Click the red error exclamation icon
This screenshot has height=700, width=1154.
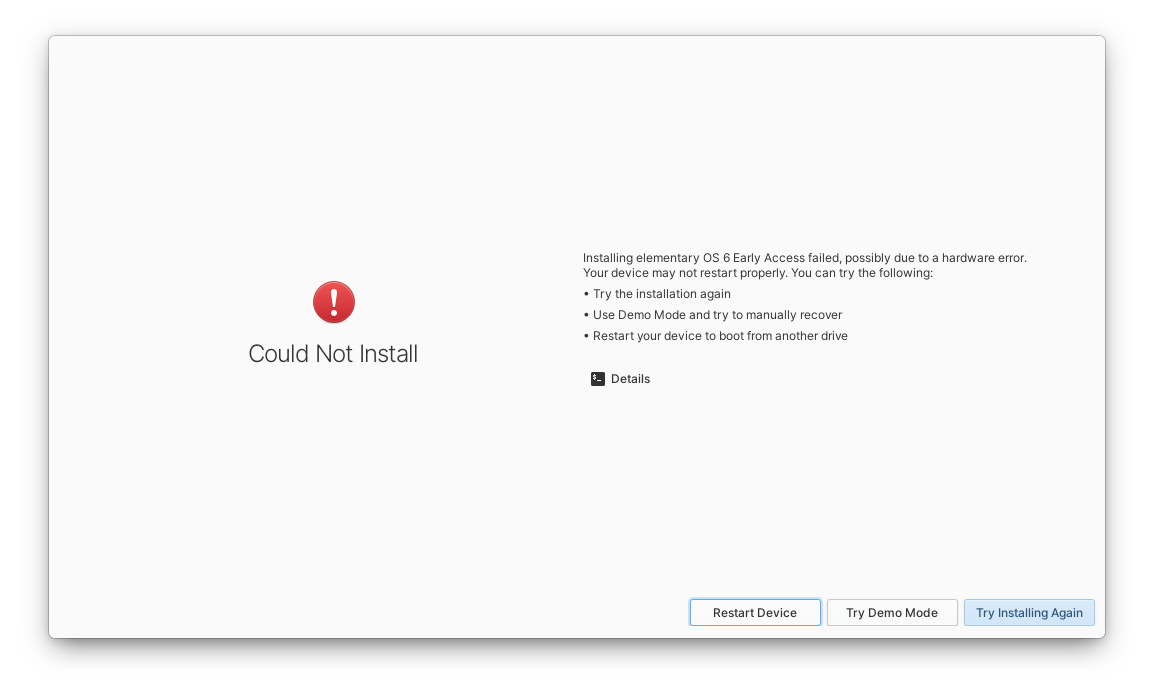tap(333, 302)
